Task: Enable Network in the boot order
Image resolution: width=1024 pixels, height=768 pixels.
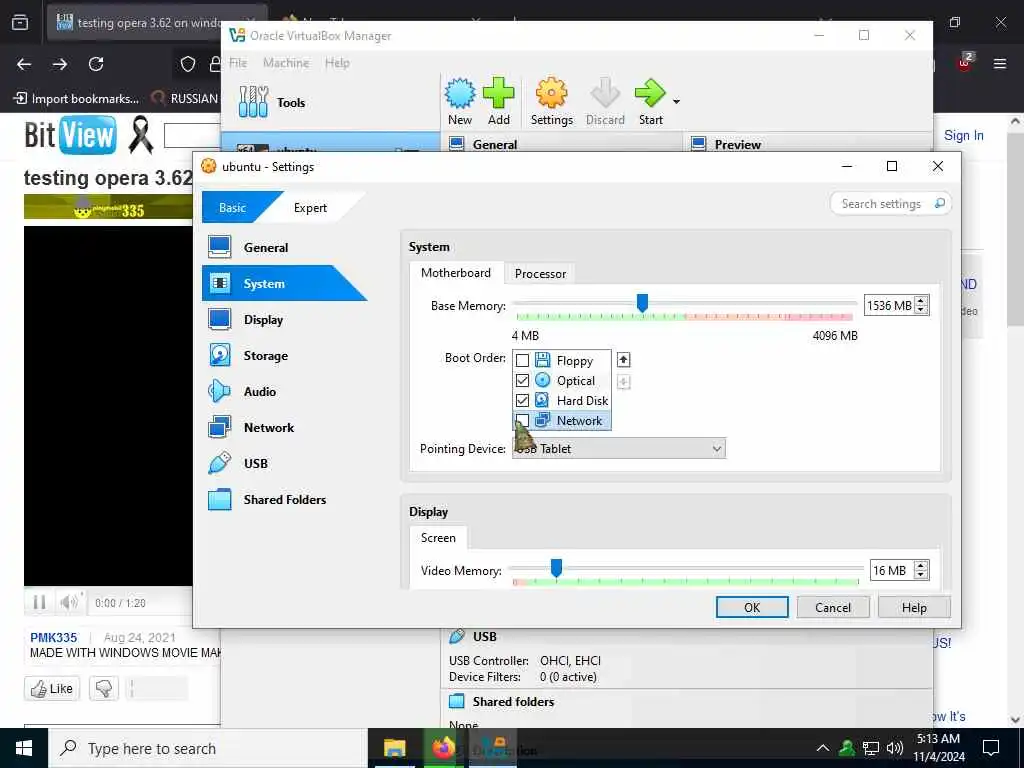Action: click(522, 421)
